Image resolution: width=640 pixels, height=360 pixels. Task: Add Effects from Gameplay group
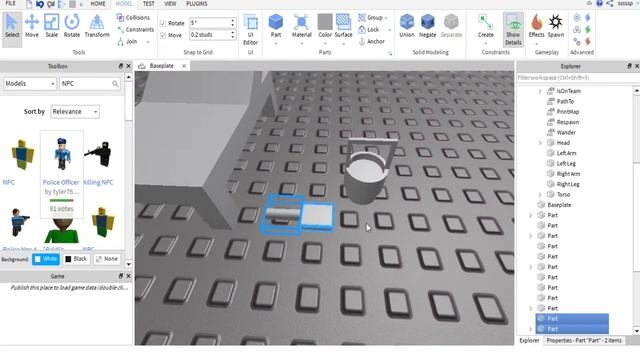coord(536,26)
